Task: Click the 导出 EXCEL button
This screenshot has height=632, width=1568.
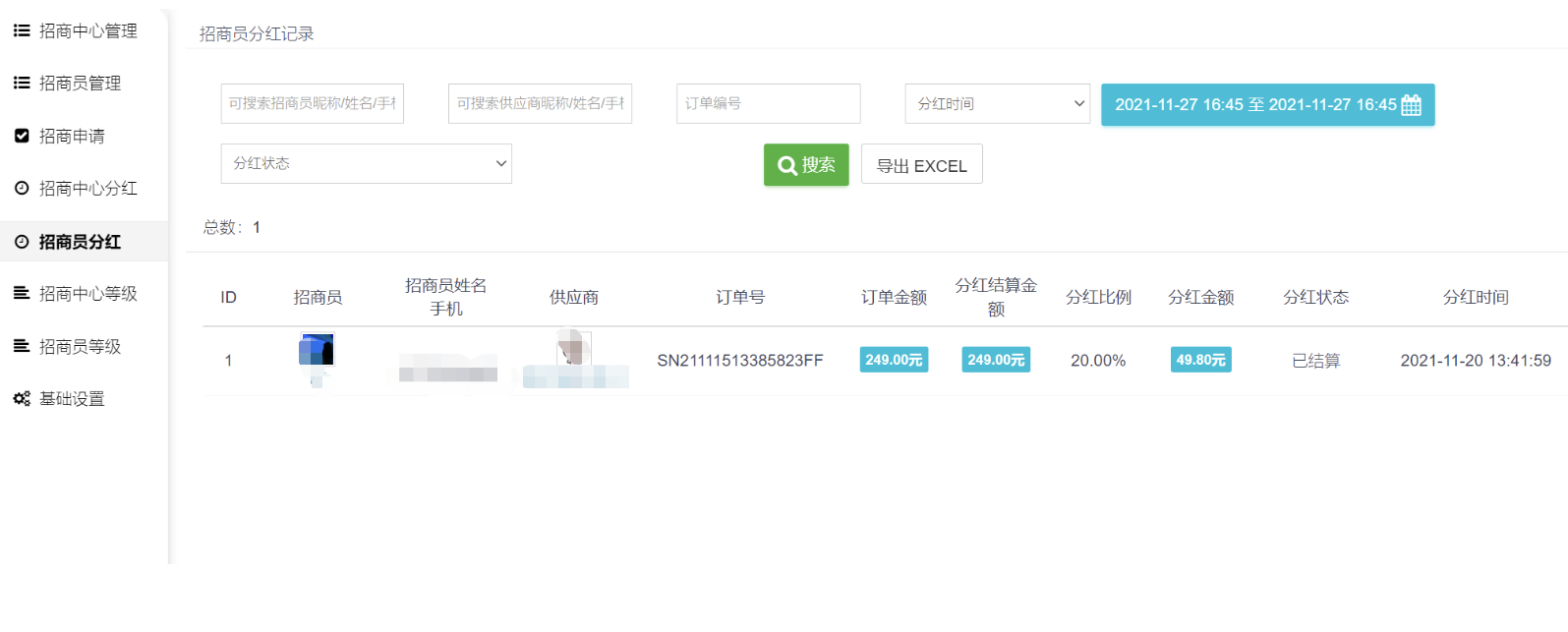Action: click(921, 165)
